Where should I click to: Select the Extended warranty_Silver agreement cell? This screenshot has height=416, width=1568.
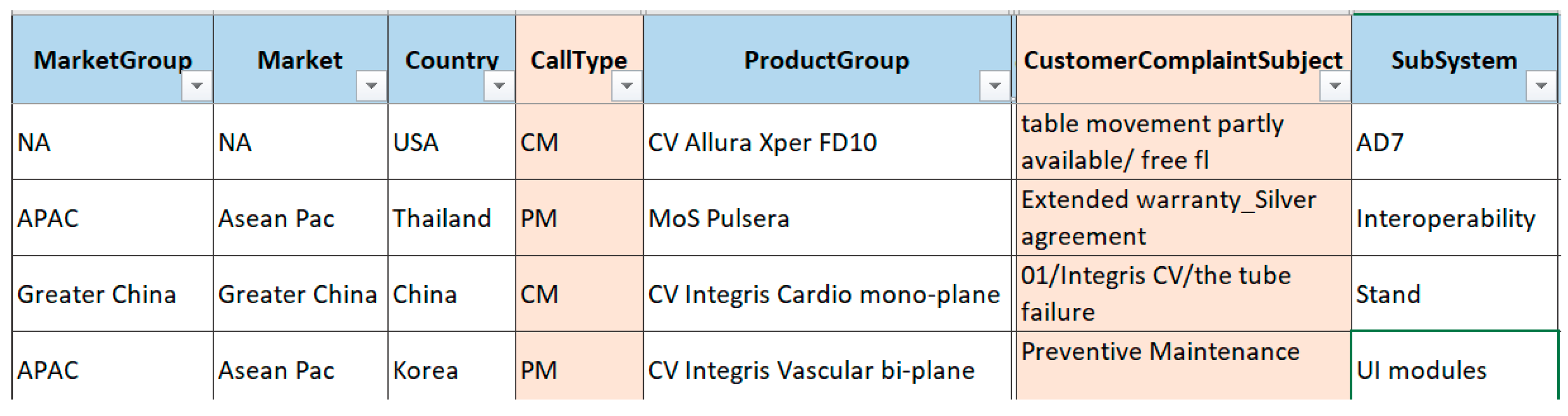click(x=1169, y=218)
